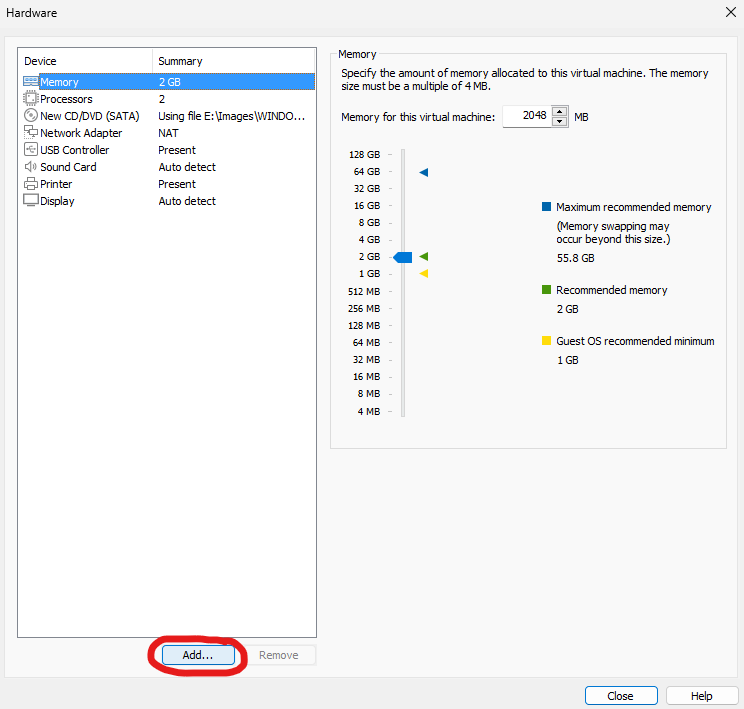The height and width of the screenshot is (709, 744).
Task: Select the USB Controller icon
Action: click(30, 150)
